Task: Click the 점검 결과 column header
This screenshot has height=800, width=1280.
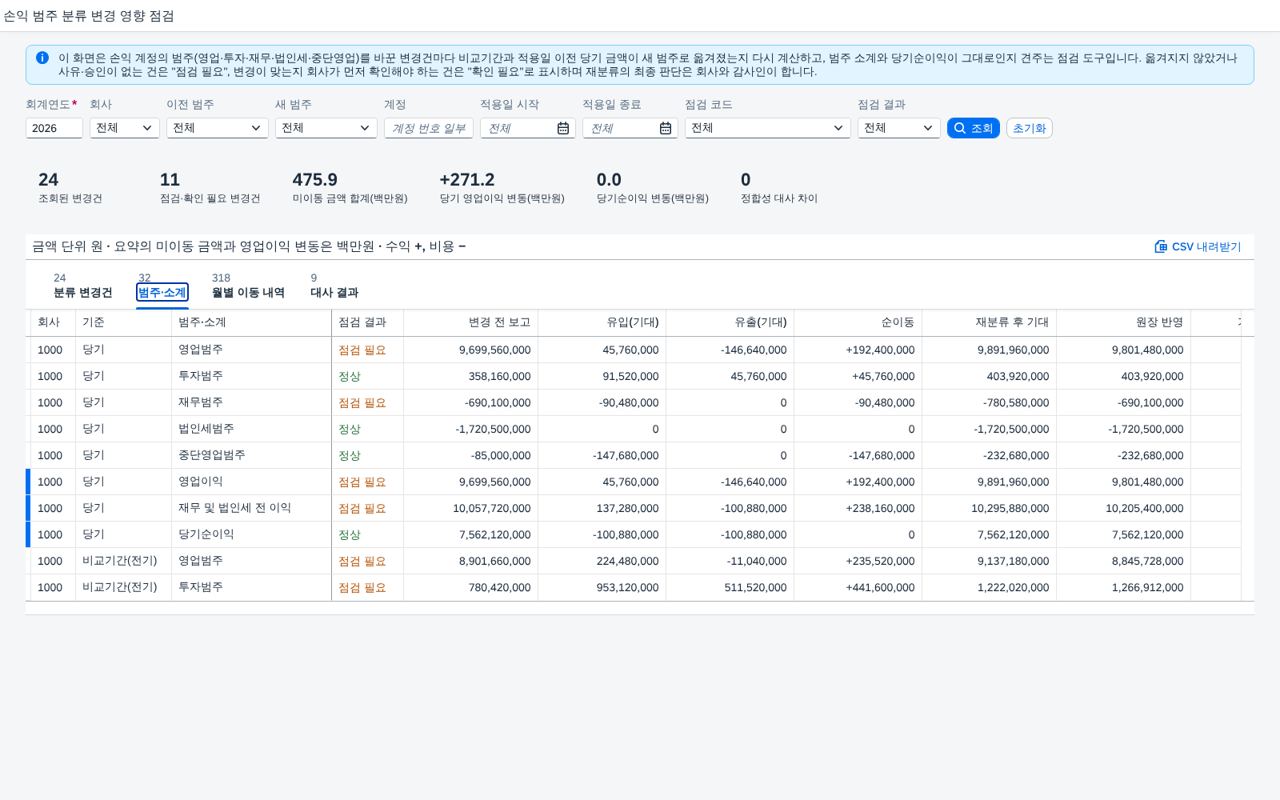Action: pyautogui.click(x=367, y=322)
